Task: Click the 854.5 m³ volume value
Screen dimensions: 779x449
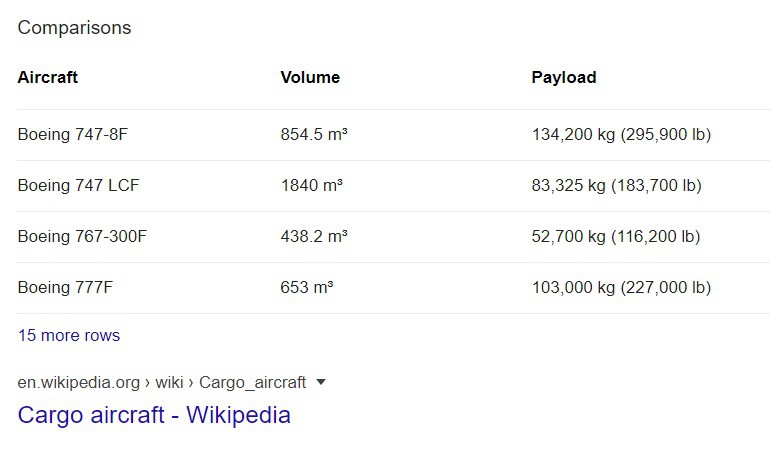Action: (x=313, y=134)
